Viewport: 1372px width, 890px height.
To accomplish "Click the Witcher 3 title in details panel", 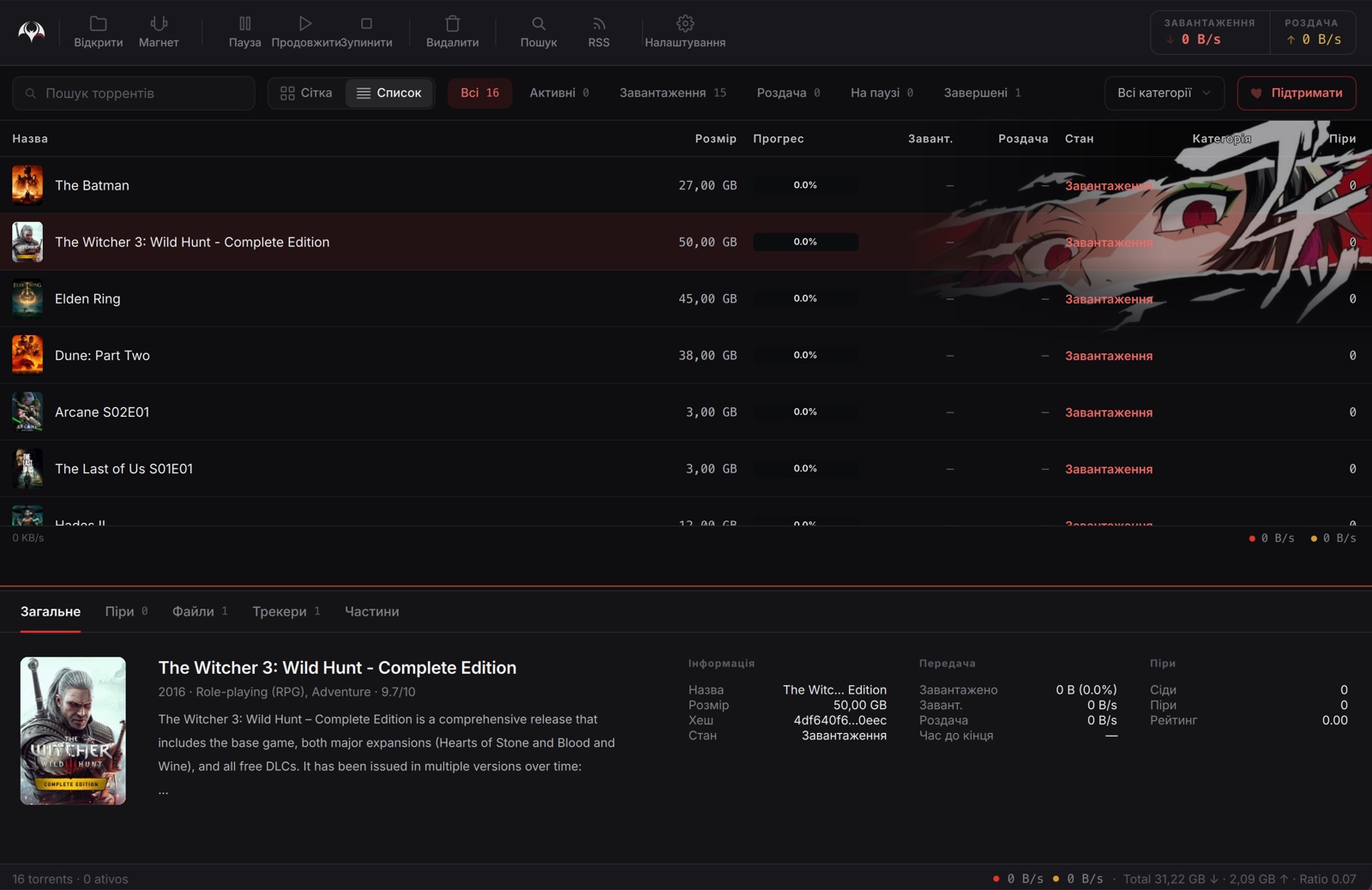I will (x=337, y=668).
